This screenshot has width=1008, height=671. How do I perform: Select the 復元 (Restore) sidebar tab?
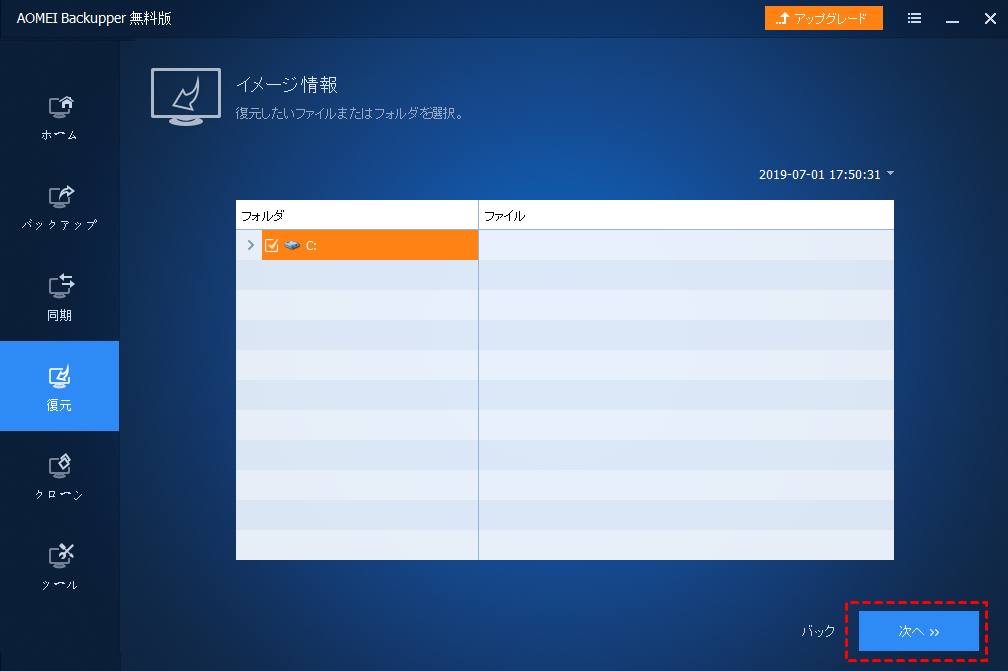click(x=59, y=386)
